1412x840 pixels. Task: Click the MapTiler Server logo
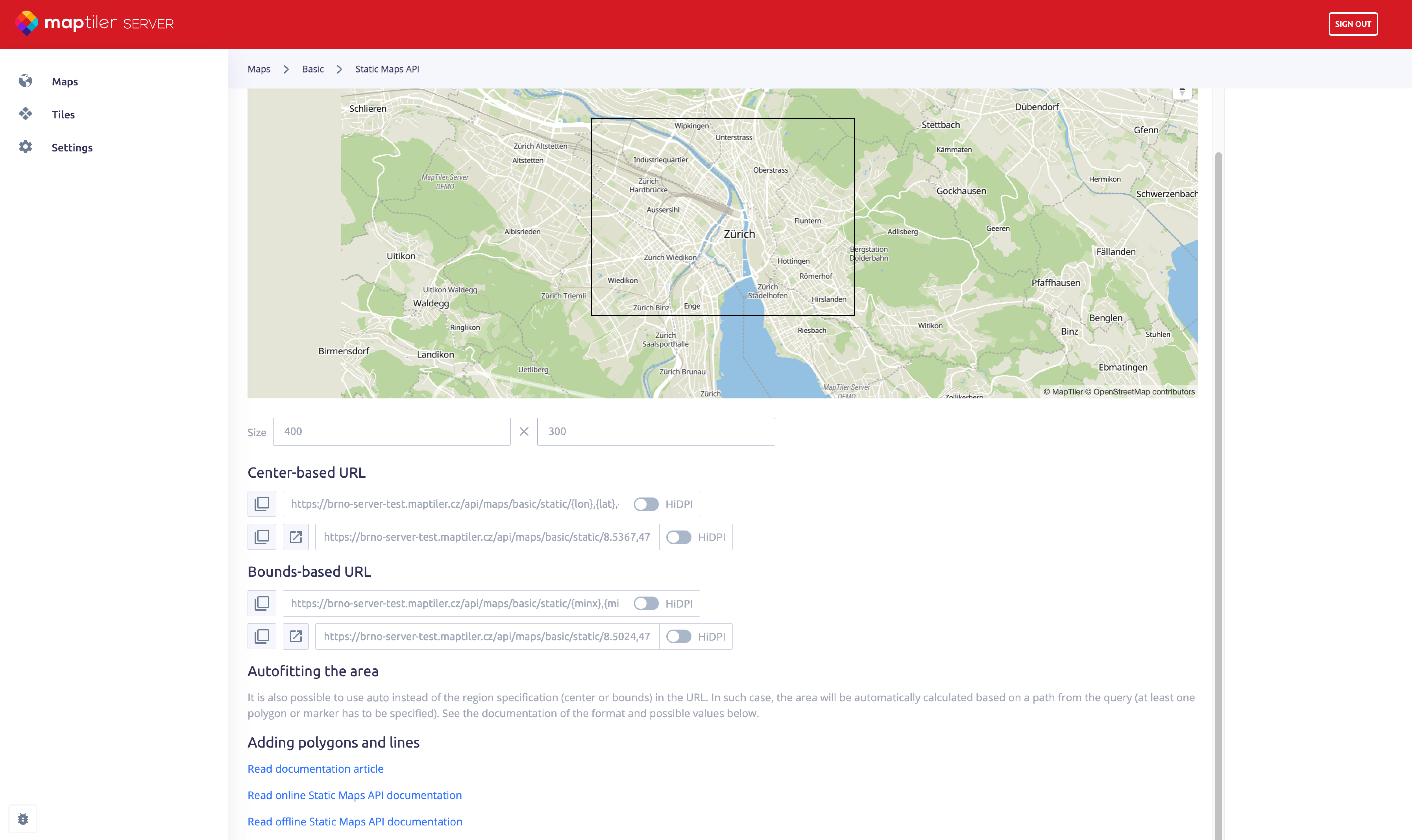click(x=94, y=23)
